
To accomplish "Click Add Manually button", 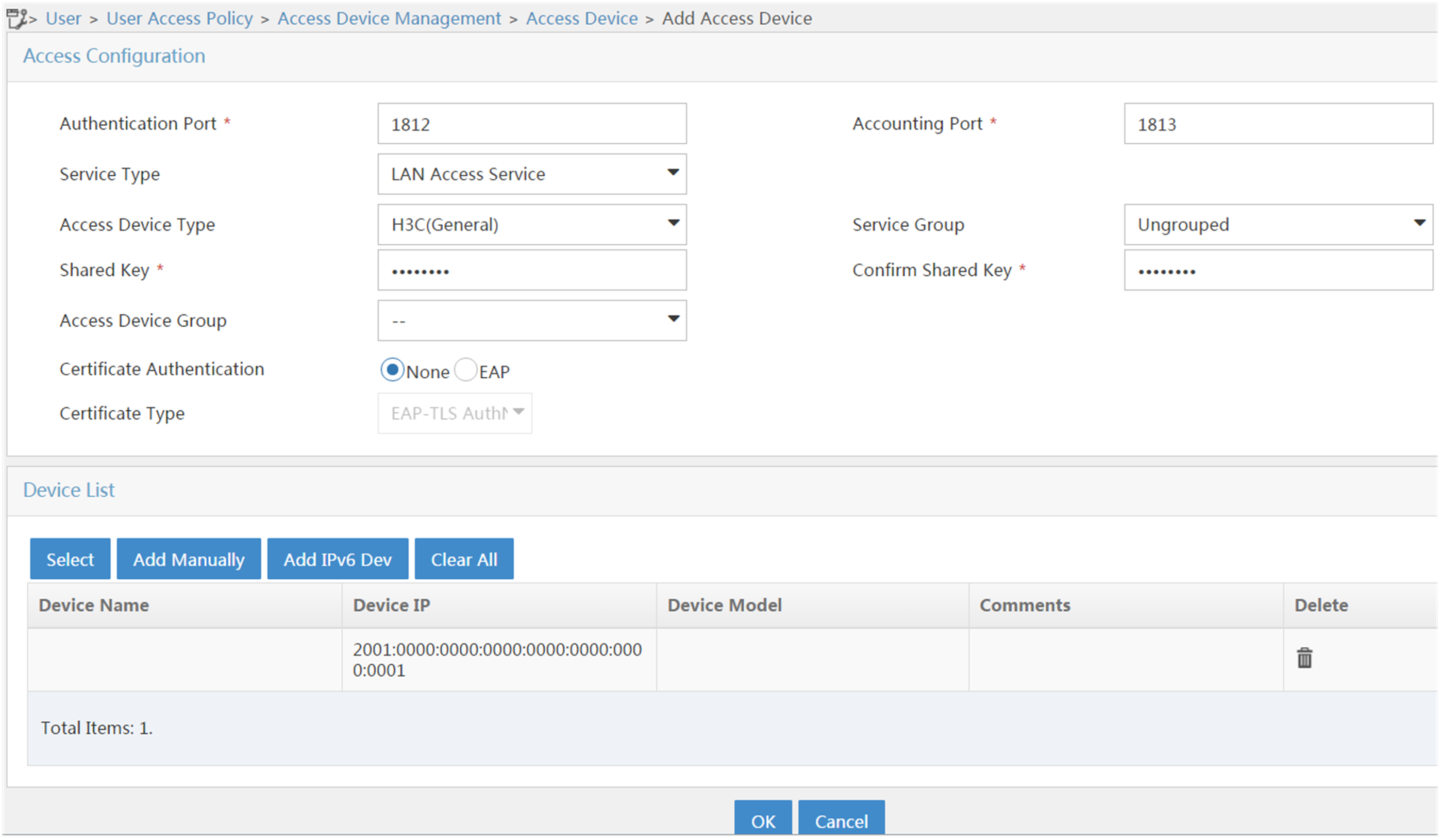I will pyautogui.click(x=189, y=559).
